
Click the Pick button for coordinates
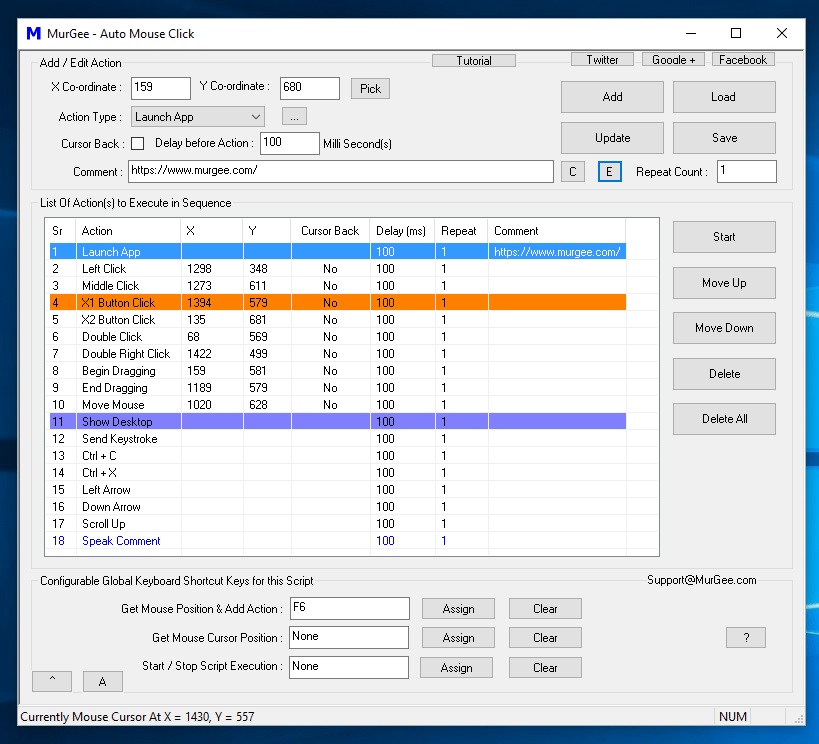[x=370, y=88]
